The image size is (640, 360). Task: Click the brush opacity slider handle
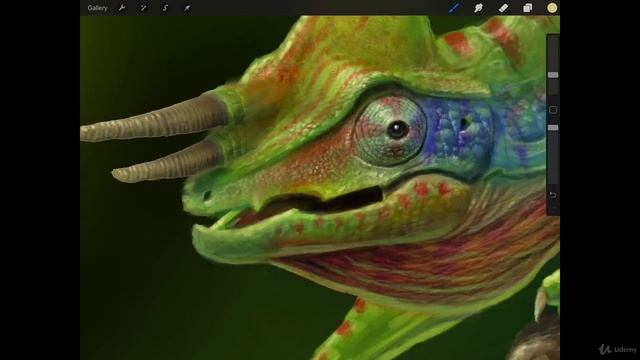[553, 128]
